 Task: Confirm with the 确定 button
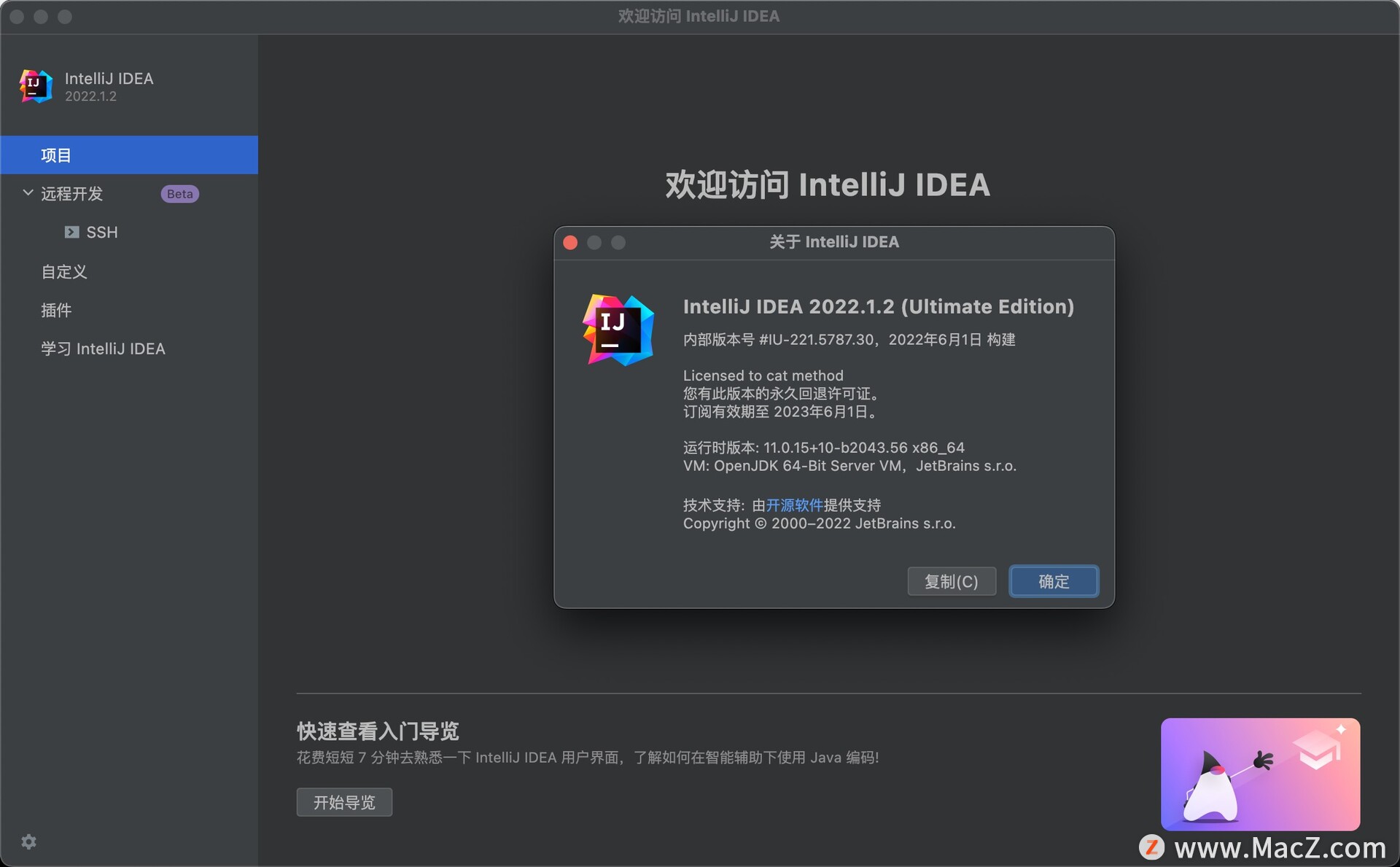(x=1054, y=581)
